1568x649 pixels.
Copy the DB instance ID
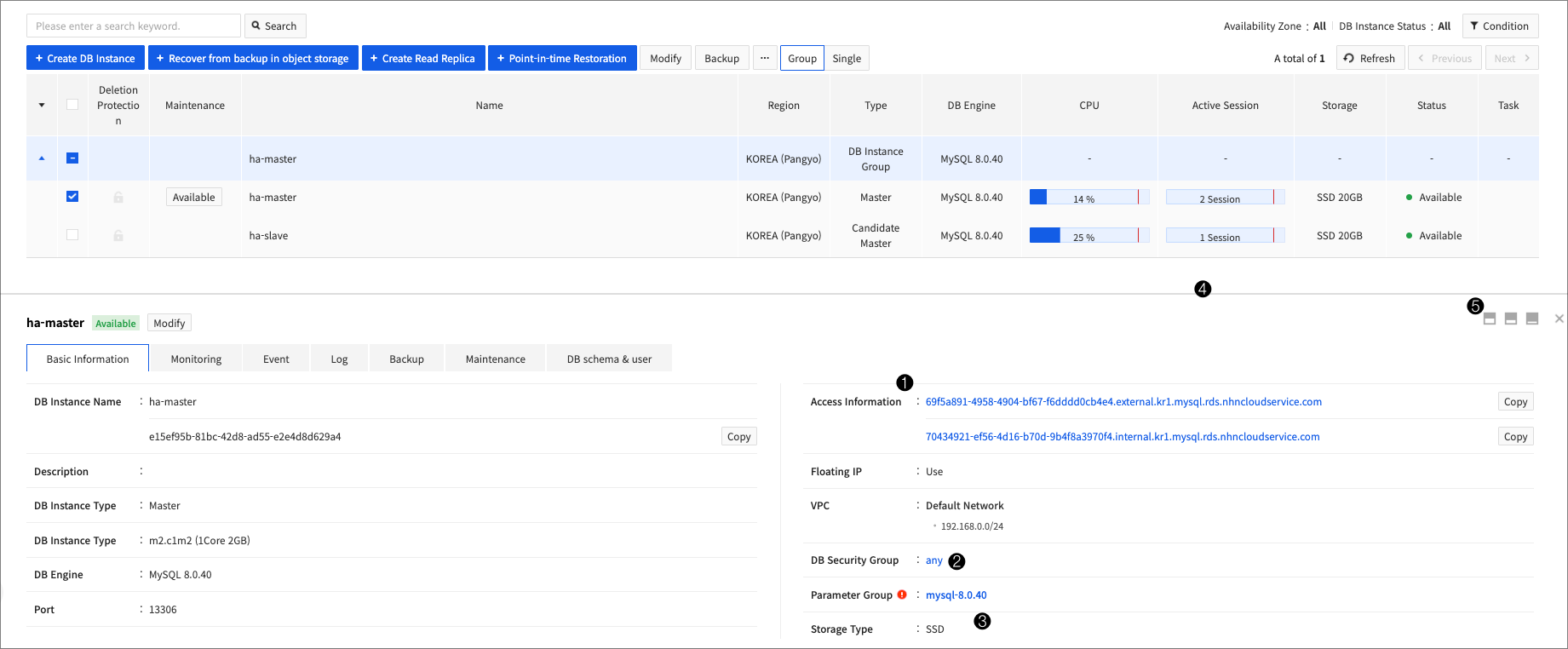coord(738,436)
